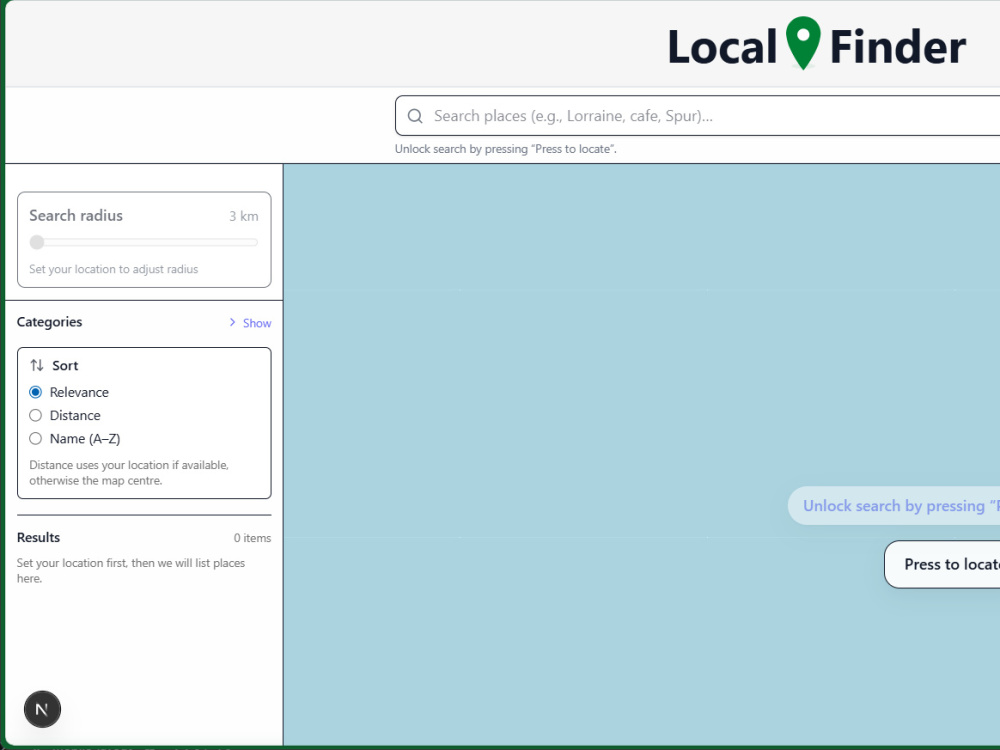Focus the Search places input field

(x=698, y=116)
